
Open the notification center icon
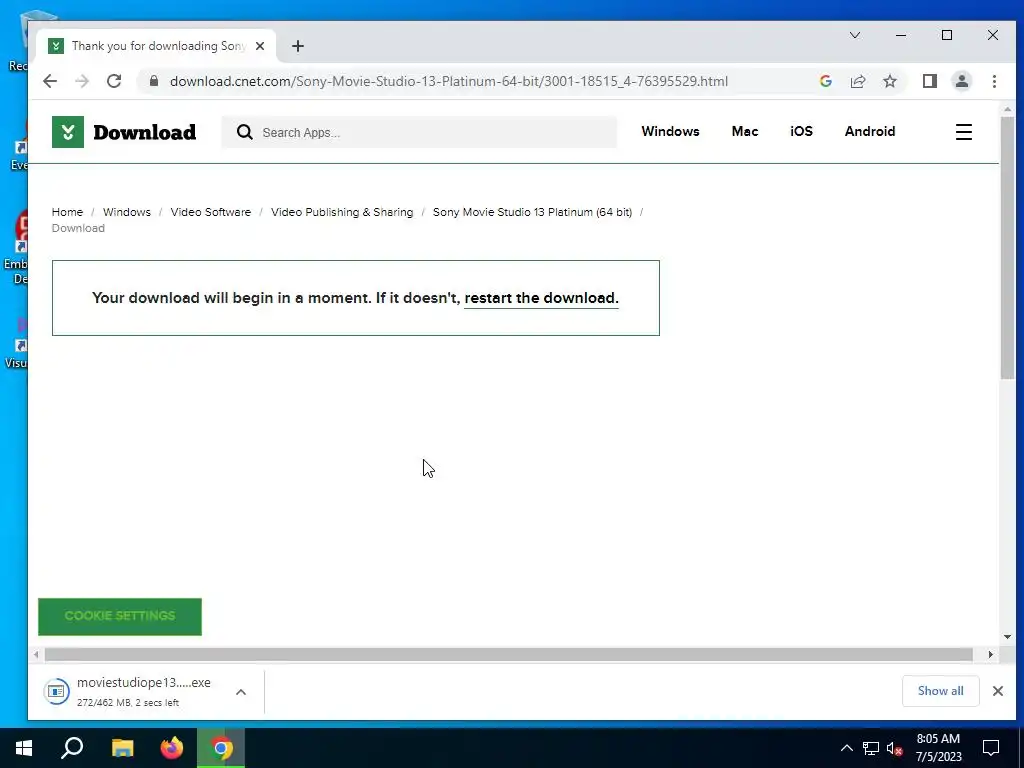coord(991,748)
